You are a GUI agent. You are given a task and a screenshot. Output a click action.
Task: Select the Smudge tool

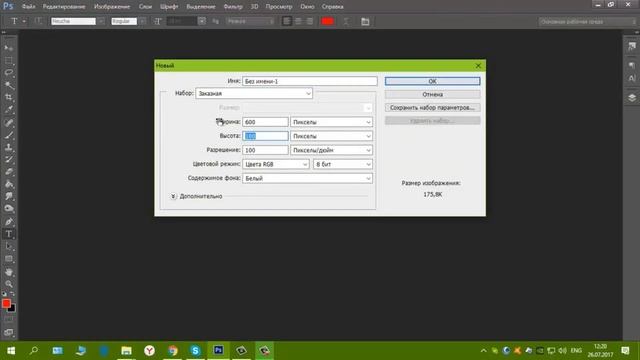coord(9,196)
